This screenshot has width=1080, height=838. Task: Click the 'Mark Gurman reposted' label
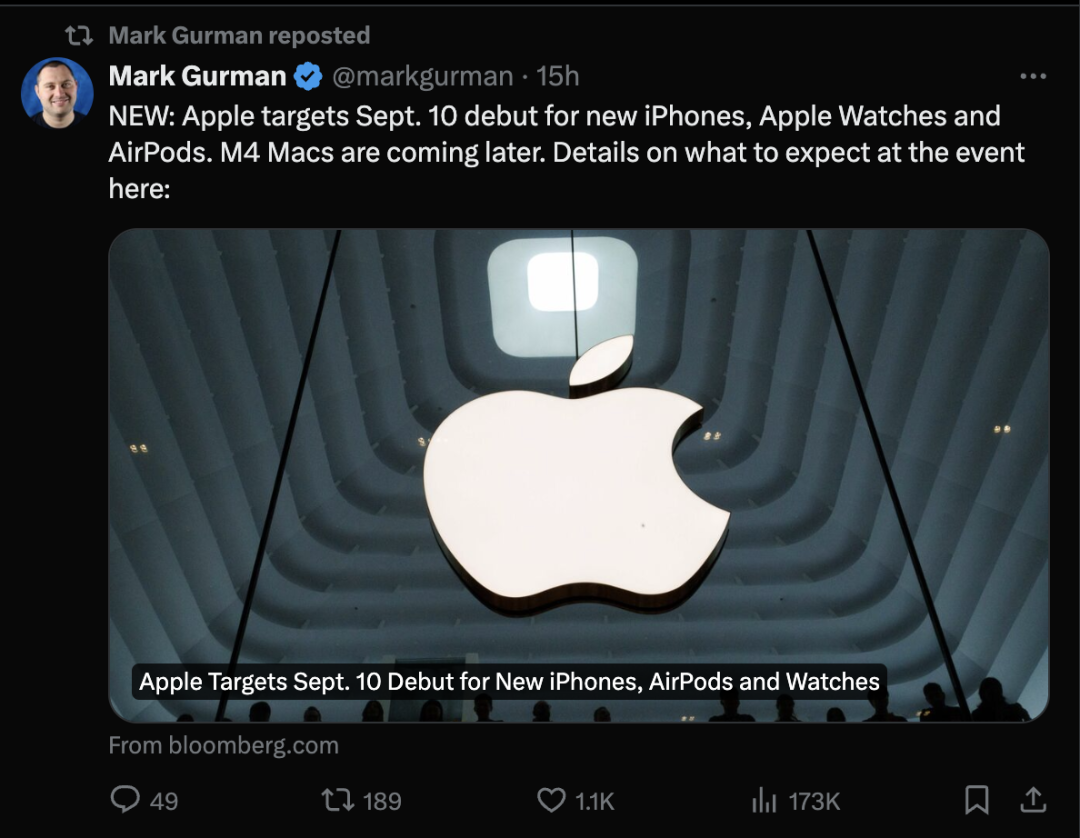click(x=239, y=35)
